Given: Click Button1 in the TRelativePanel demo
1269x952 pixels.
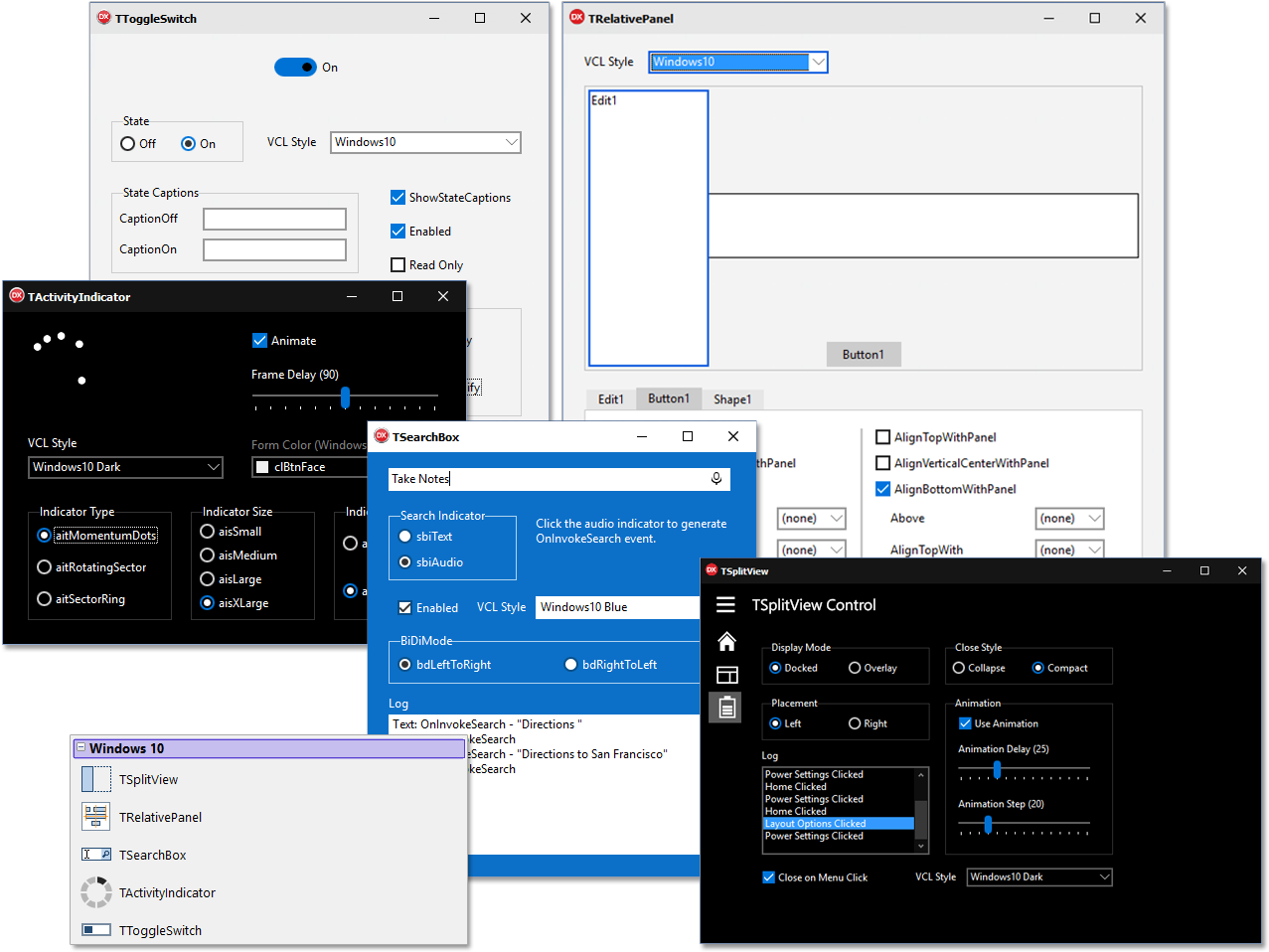Looking at the screenshot, I should [x=863, y=354].
